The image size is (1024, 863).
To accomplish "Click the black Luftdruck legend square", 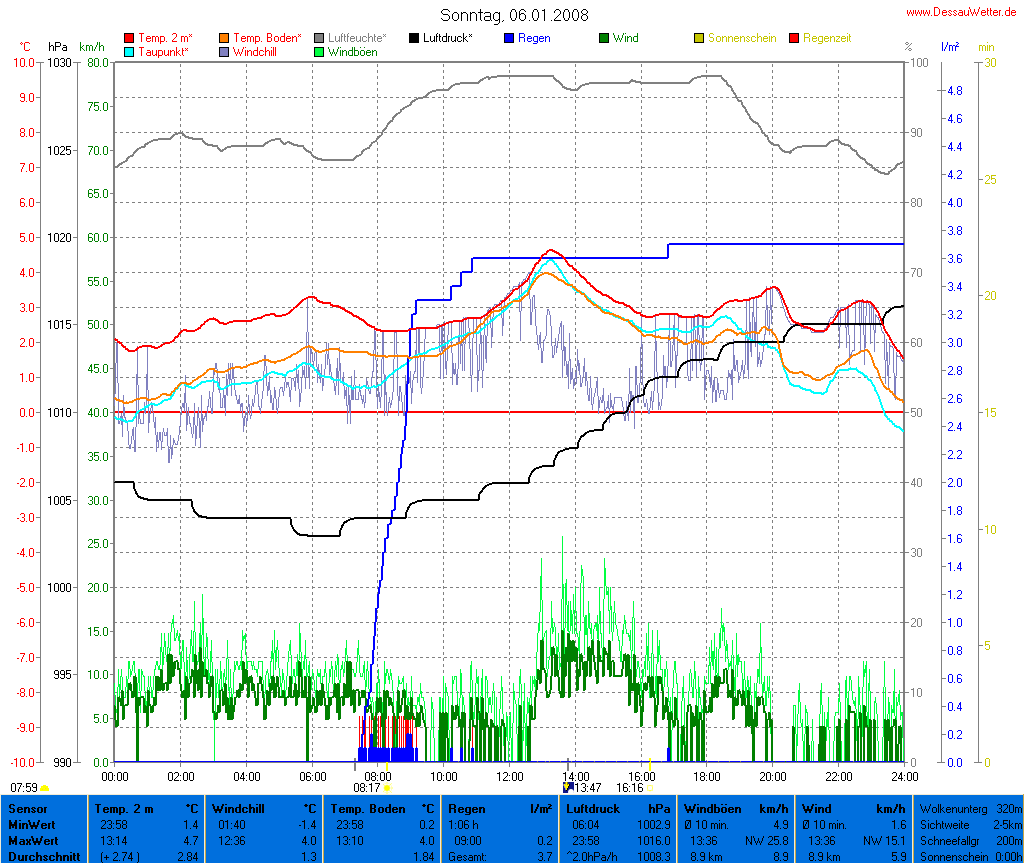I will pyautogui.click(x=414, y=38).
